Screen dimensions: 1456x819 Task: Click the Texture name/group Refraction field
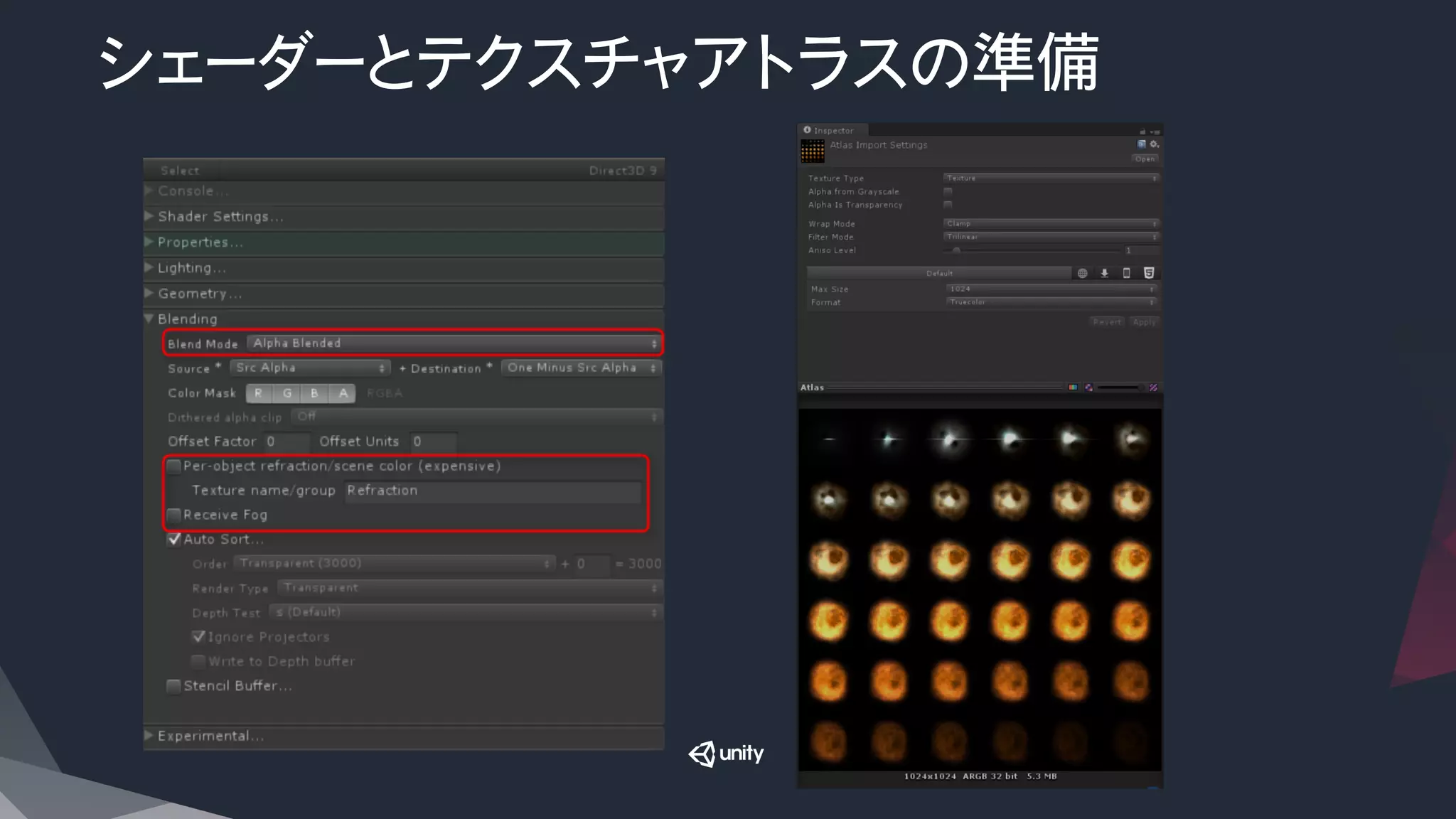pyautogui.click(x=493, y=491)
